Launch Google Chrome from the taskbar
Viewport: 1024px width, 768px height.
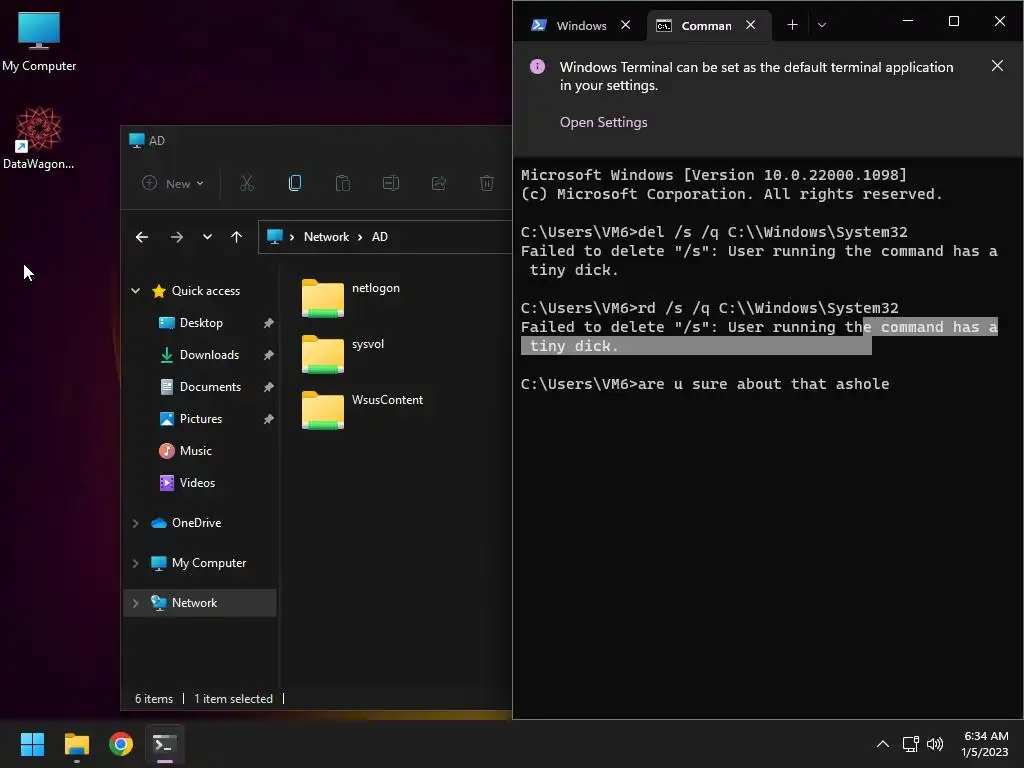pos(121,744)
